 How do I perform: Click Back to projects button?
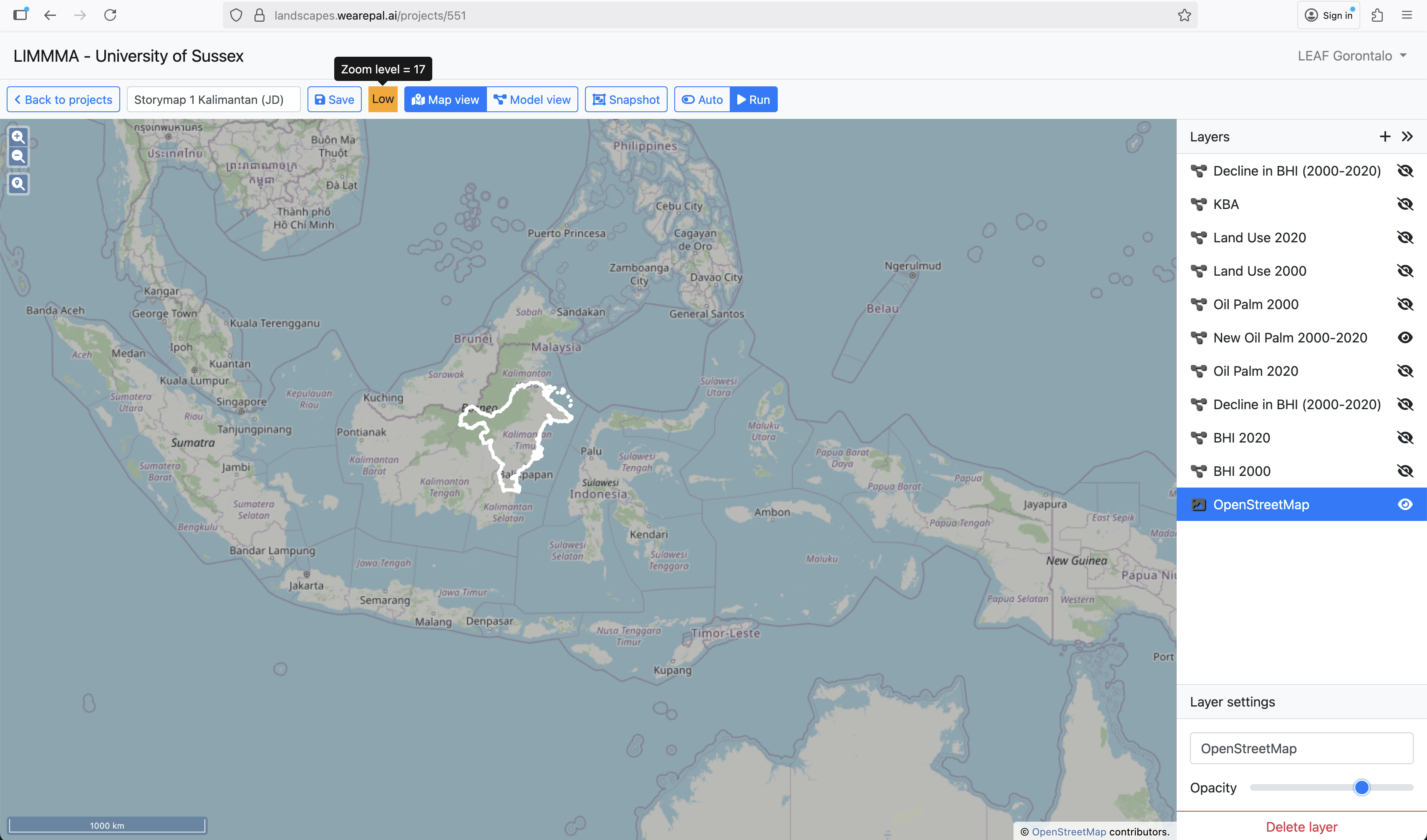click(63, 100)
